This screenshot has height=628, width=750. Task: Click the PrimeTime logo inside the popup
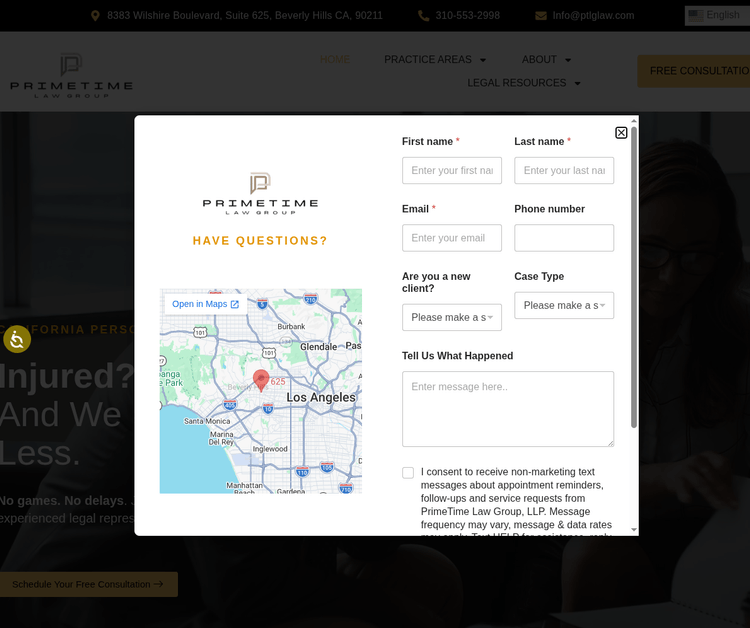pyautogui.click(x=260, y=193)
